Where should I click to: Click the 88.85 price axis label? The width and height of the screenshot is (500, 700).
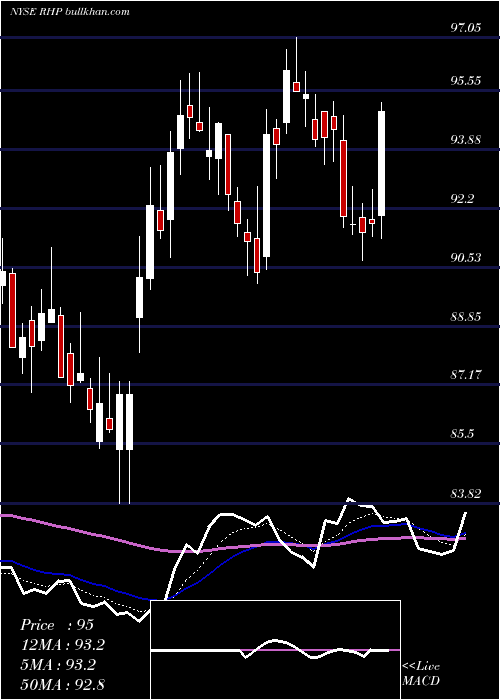point(466,317)
